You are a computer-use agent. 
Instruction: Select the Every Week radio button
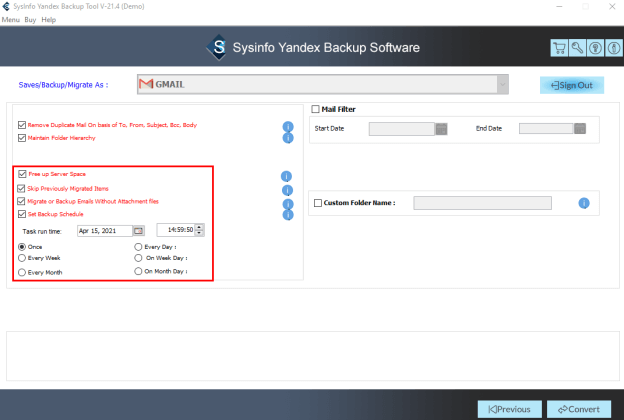click(x=22, y=258)
